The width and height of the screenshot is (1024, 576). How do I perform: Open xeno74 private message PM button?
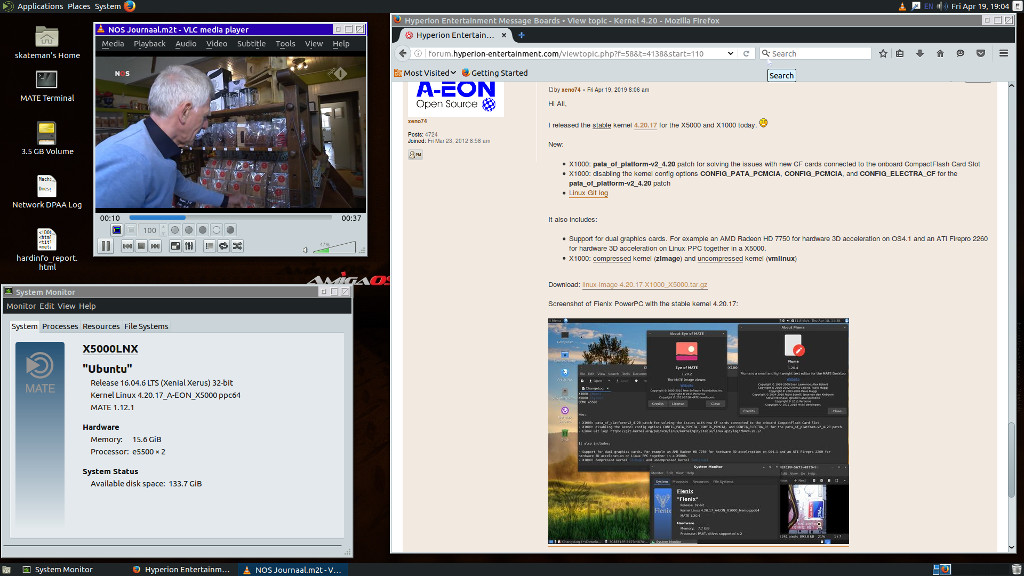coord(415,155)
